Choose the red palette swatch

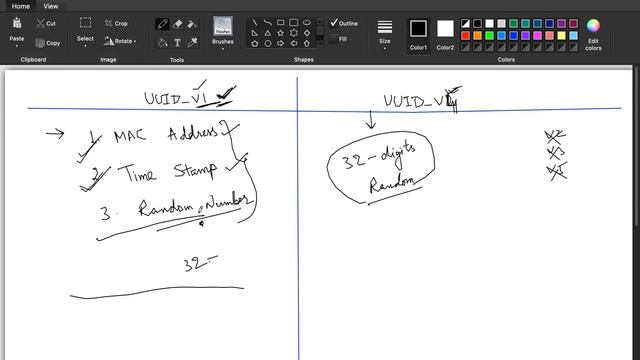pyautogui.click(x=465, y=36)
